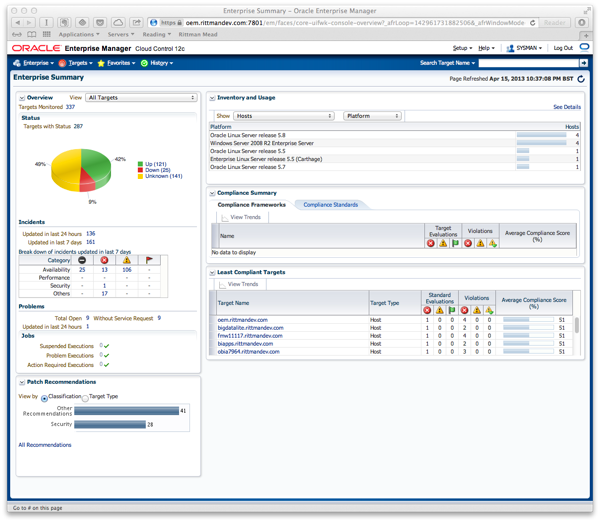Open the Safari bookmarks book icon
Viewport: 600px width, 522px height.
point(32,34)
